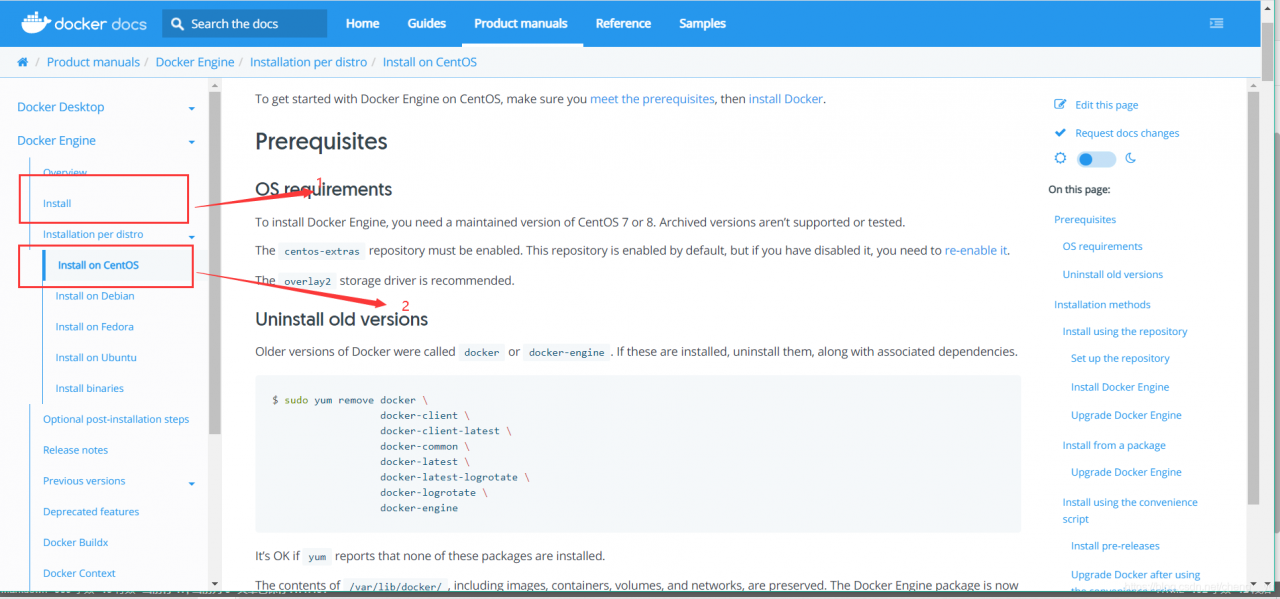Open Docker Context
Screen dimensions: 1280x599
pos(79,573)
